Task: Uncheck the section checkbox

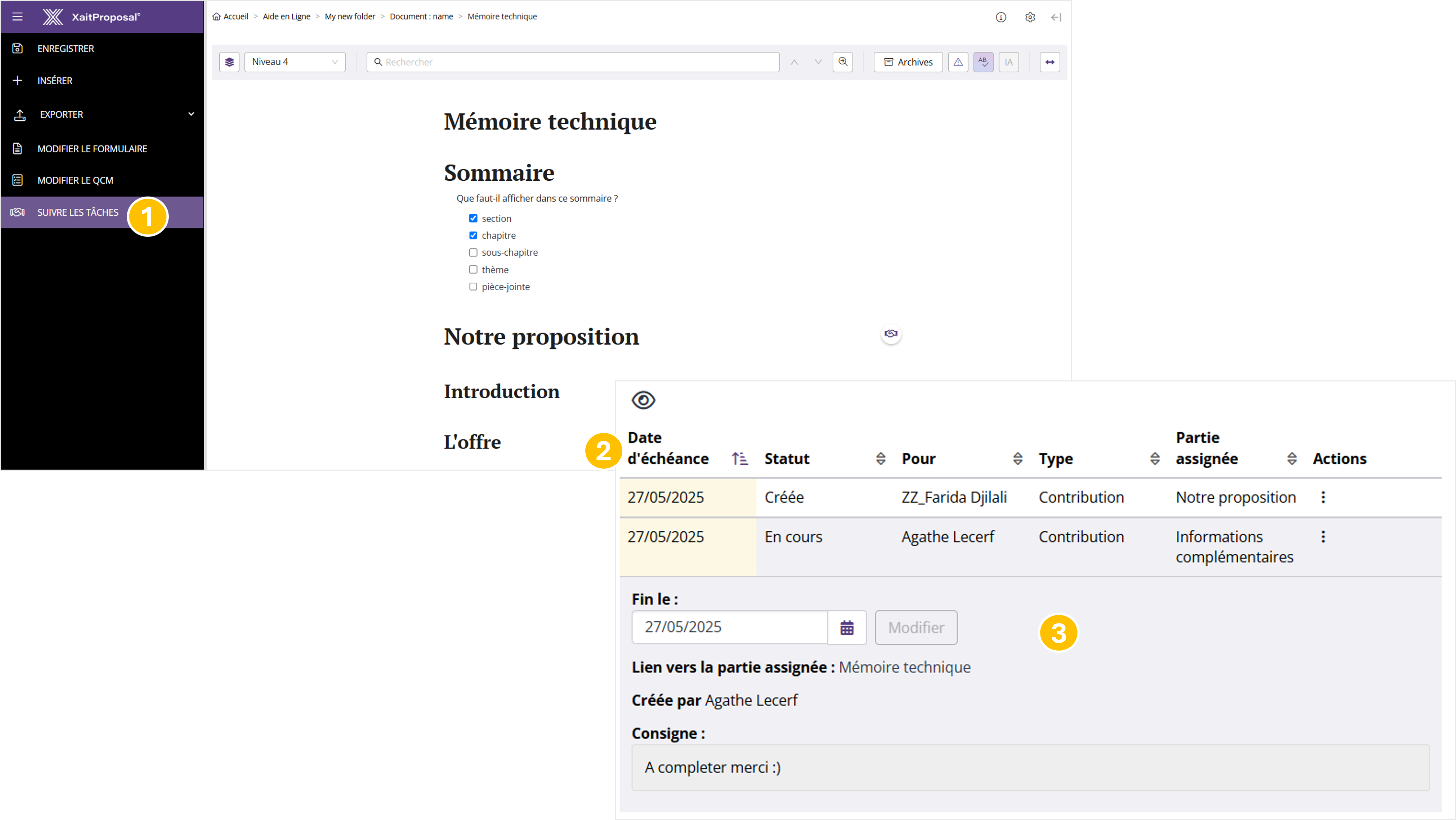Action: 473,219
